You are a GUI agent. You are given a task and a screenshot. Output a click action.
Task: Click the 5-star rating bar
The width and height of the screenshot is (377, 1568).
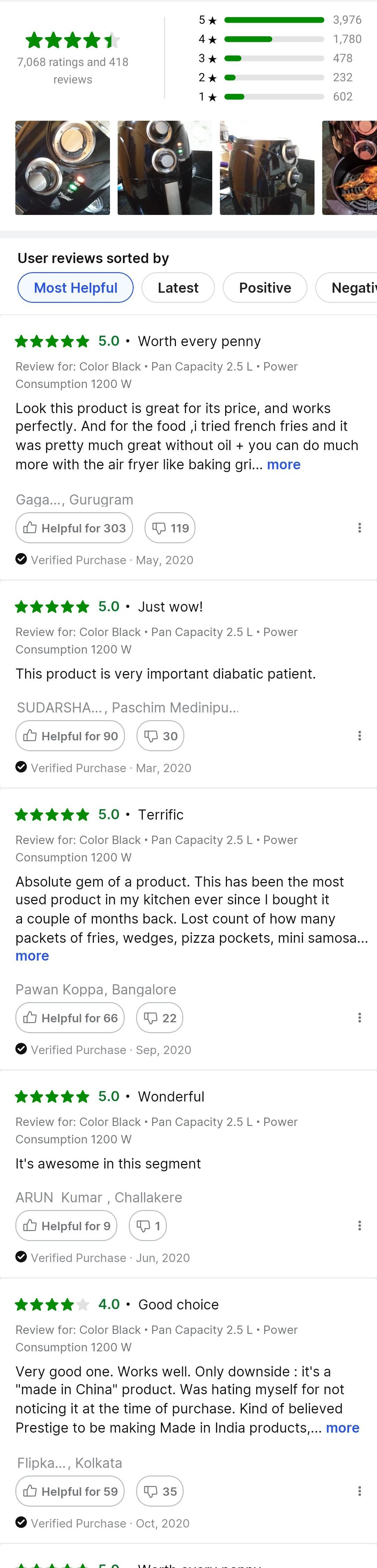(x=274, y=20)
